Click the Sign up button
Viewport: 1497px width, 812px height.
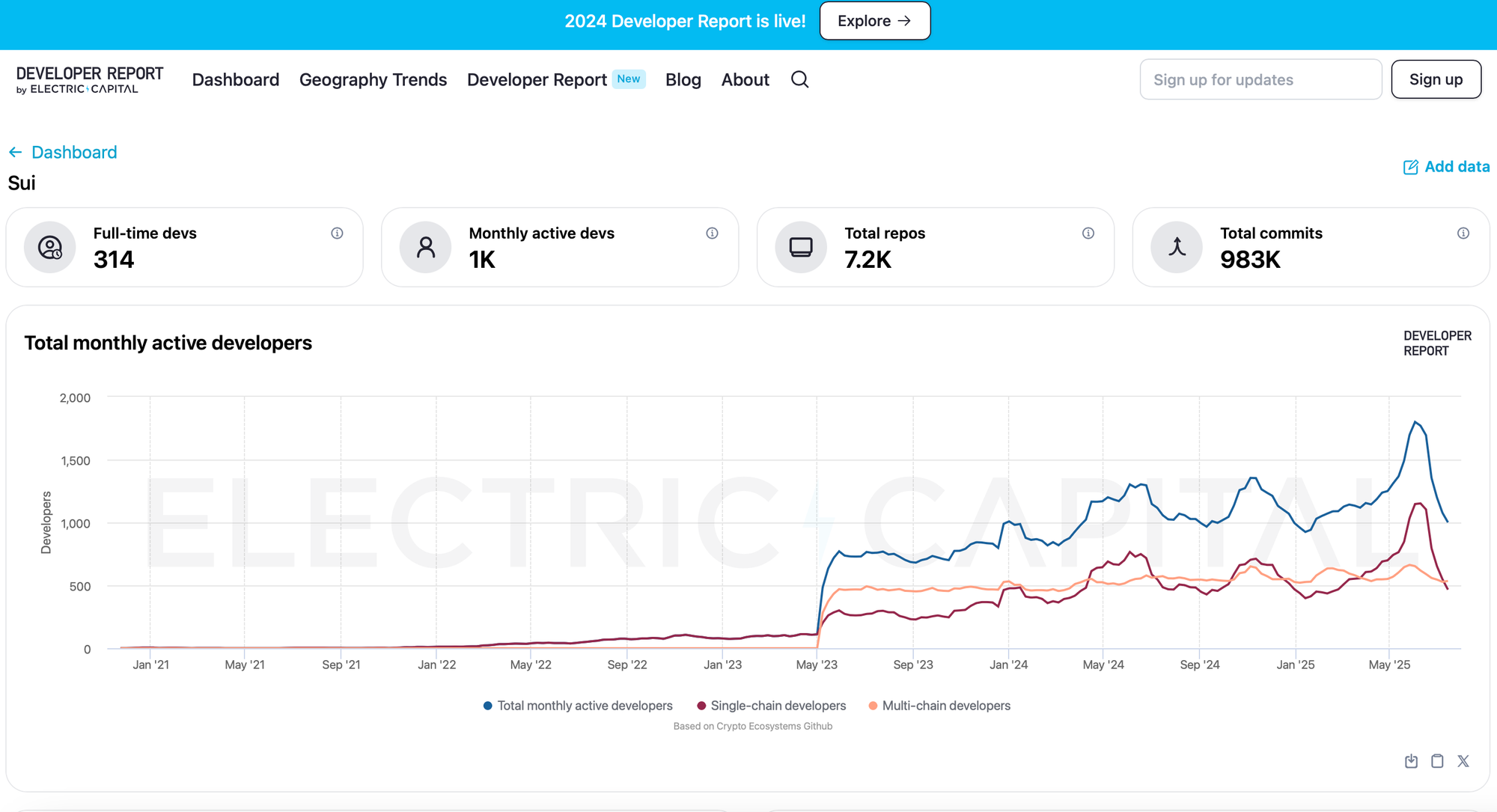pos(1435,79)
